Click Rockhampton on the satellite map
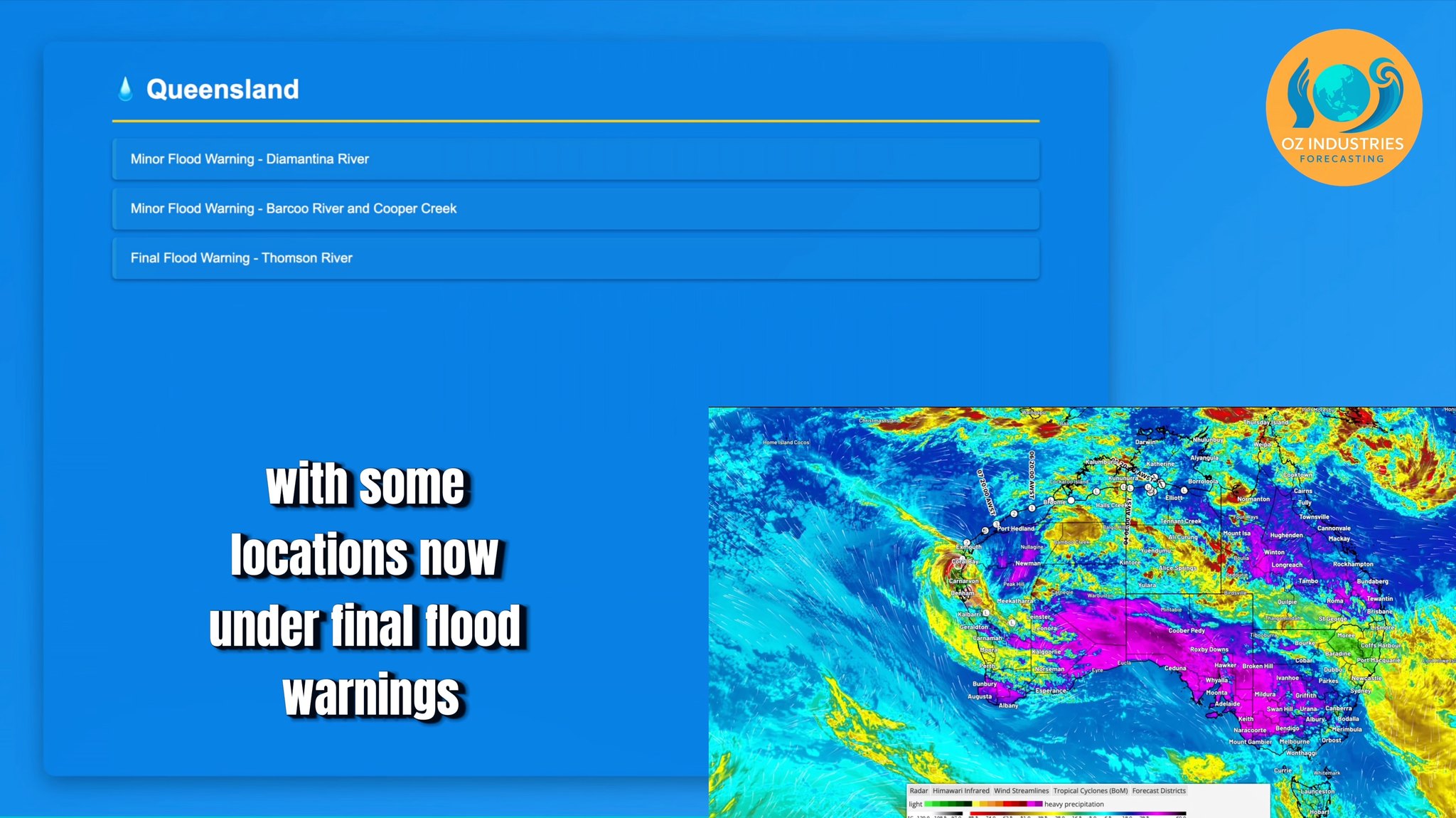This screenshot has height=818, width=1456. click(x=1353, y=564)
